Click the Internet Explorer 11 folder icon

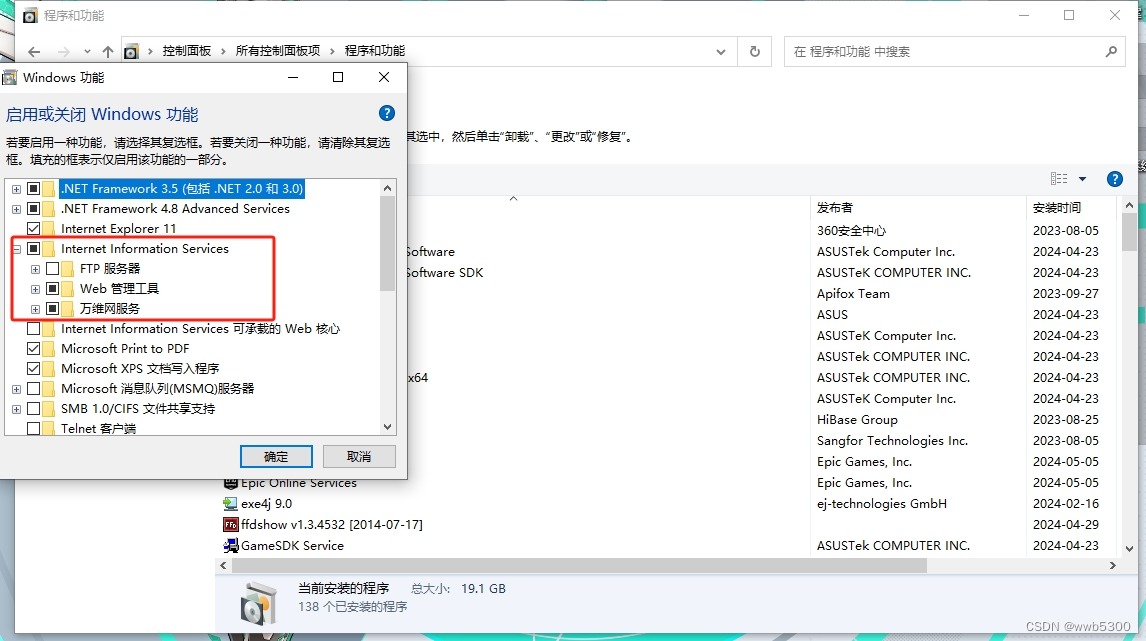point(49,229)
